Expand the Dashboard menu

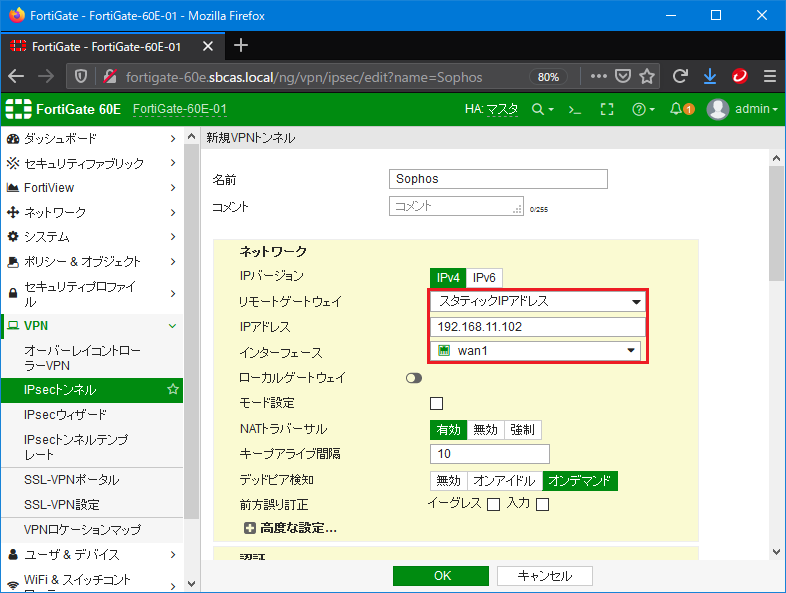92,138
